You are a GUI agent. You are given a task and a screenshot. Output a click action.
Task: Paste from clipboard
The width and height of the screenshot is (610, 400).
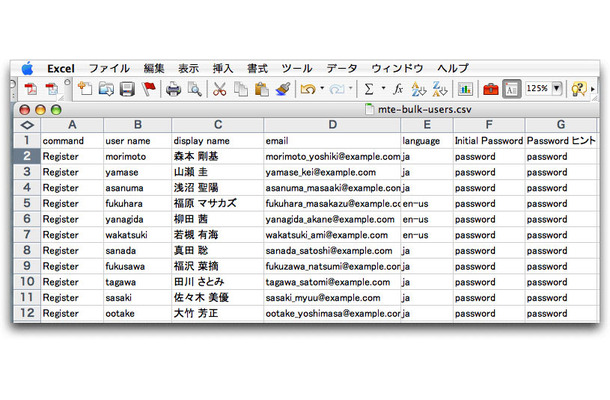click(262, 89)
